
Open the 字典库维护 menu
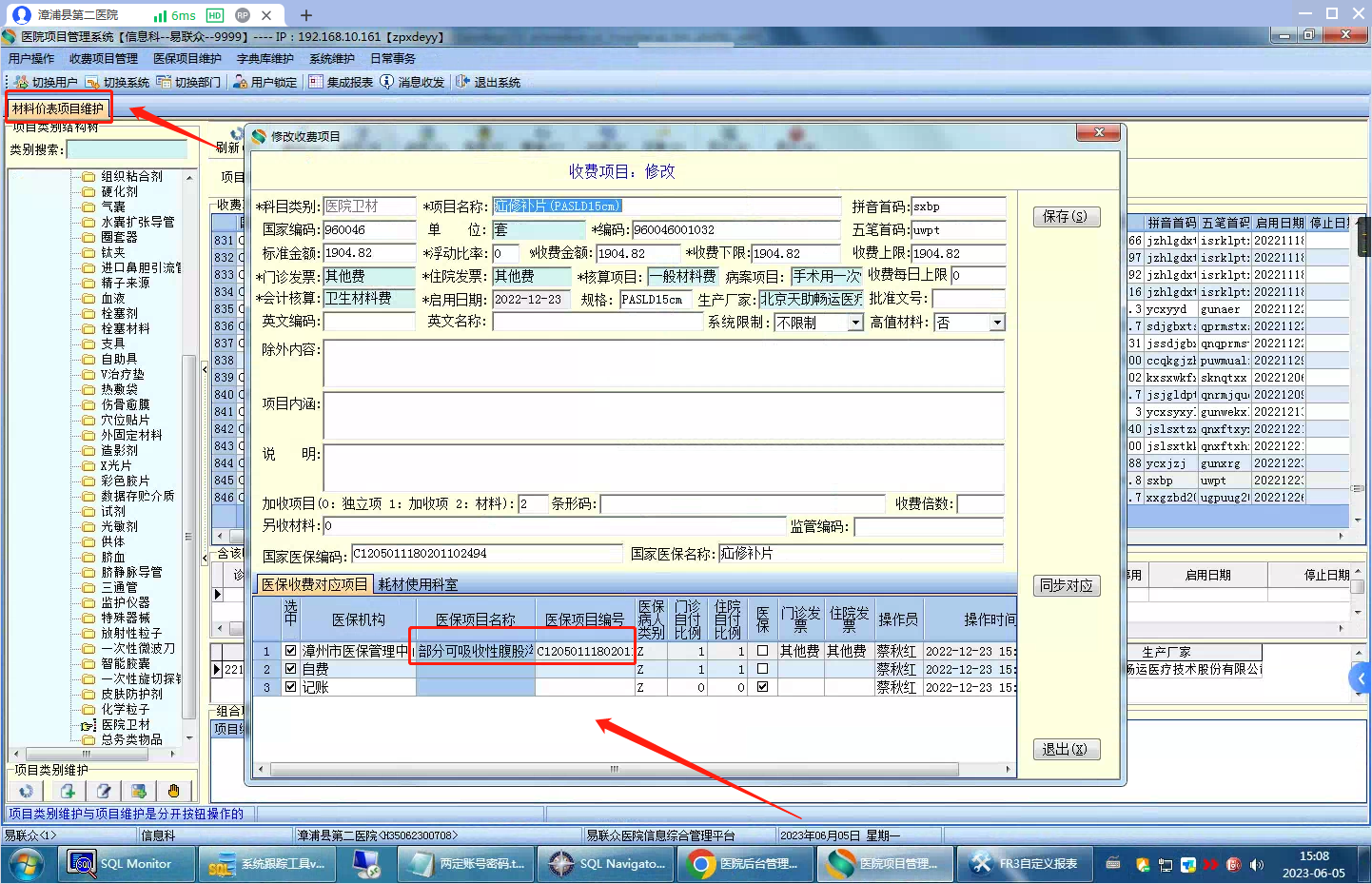[265, 59]
